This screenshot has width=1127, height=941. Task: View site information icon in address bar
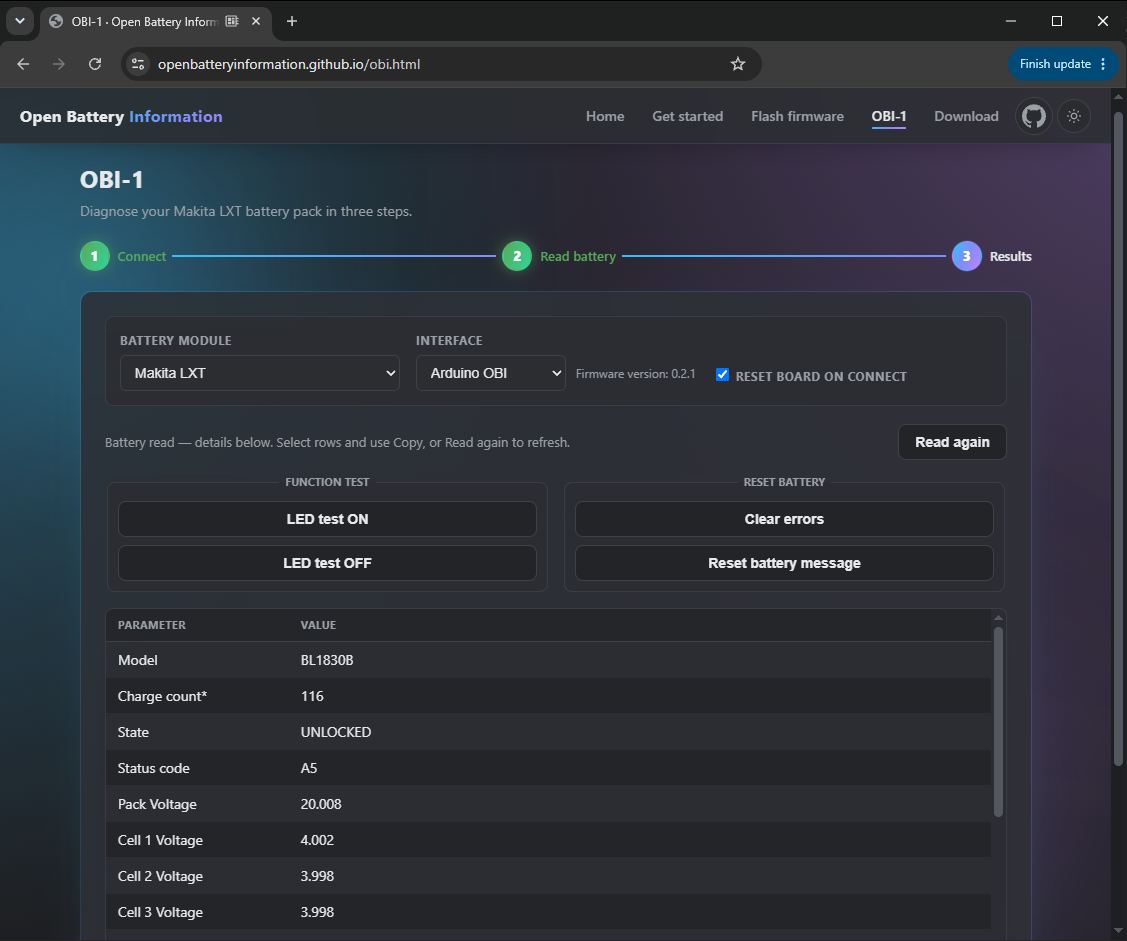pyautogui.click(x=138, y=64)
